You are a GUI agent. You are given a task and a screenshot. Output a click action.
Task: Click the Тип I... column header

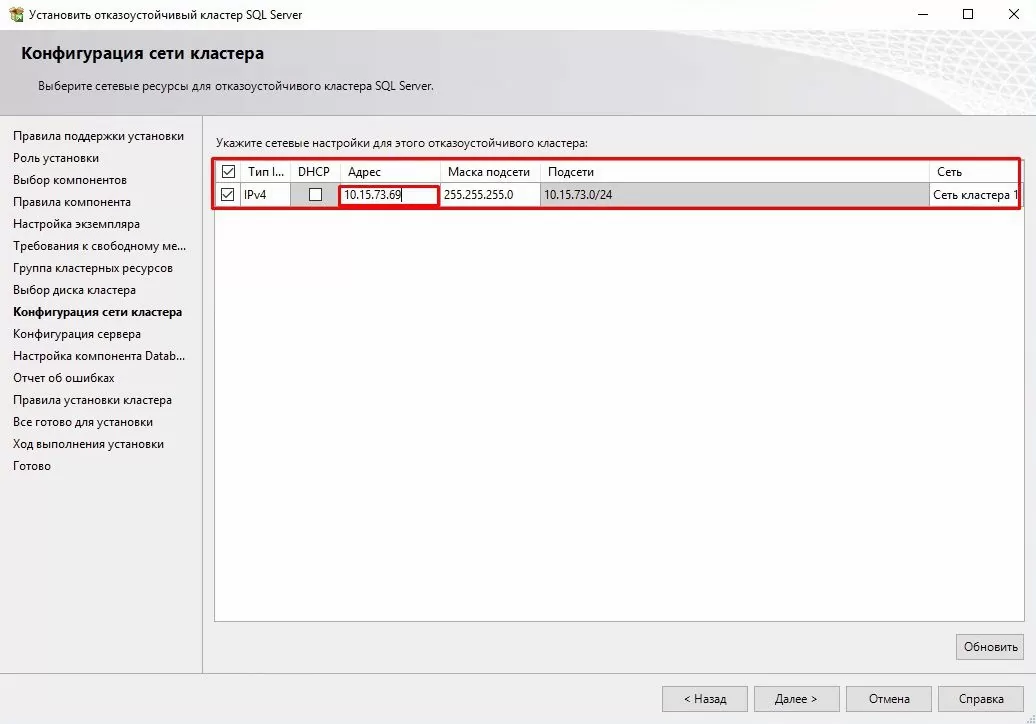pyautogui.click(x=266, y=172)
